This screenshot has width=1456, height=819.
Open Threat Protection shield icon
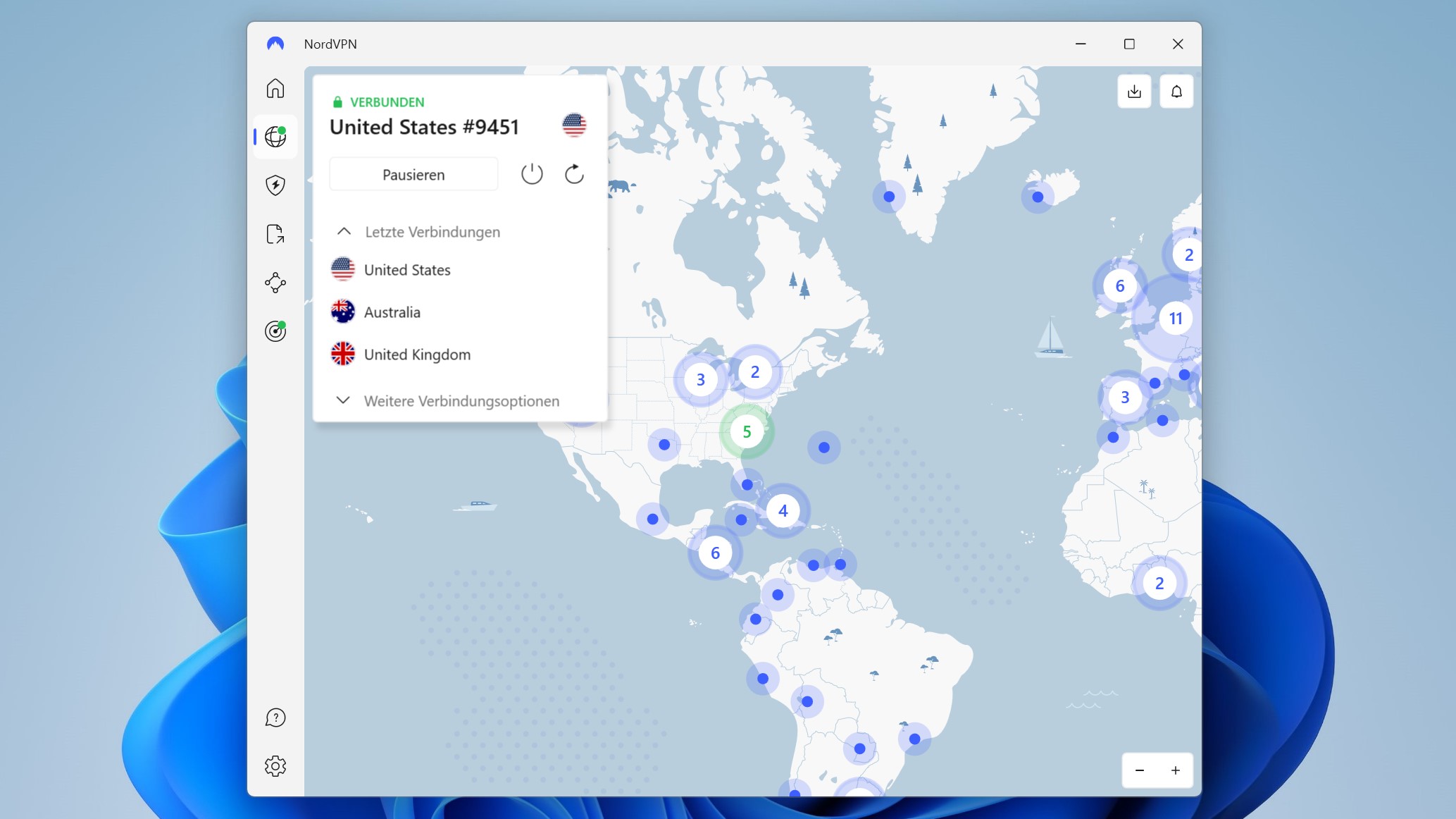(x=275, y=185)
